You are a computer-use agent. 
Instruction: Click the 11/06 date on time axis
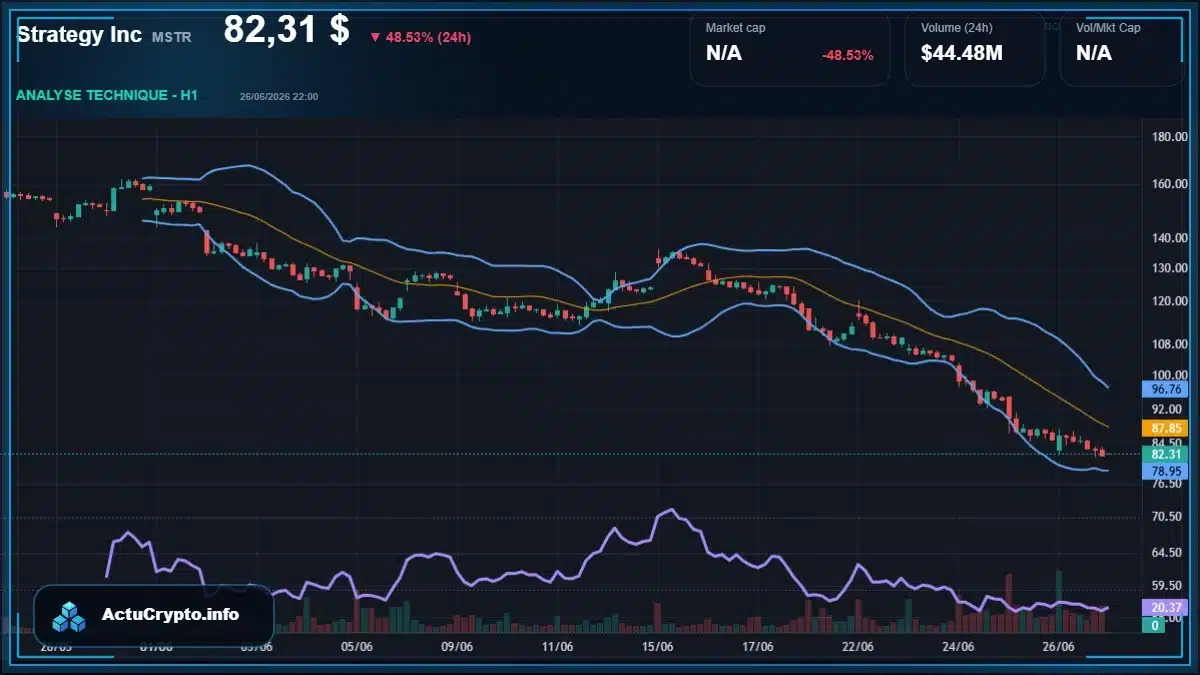coord(557,647)
